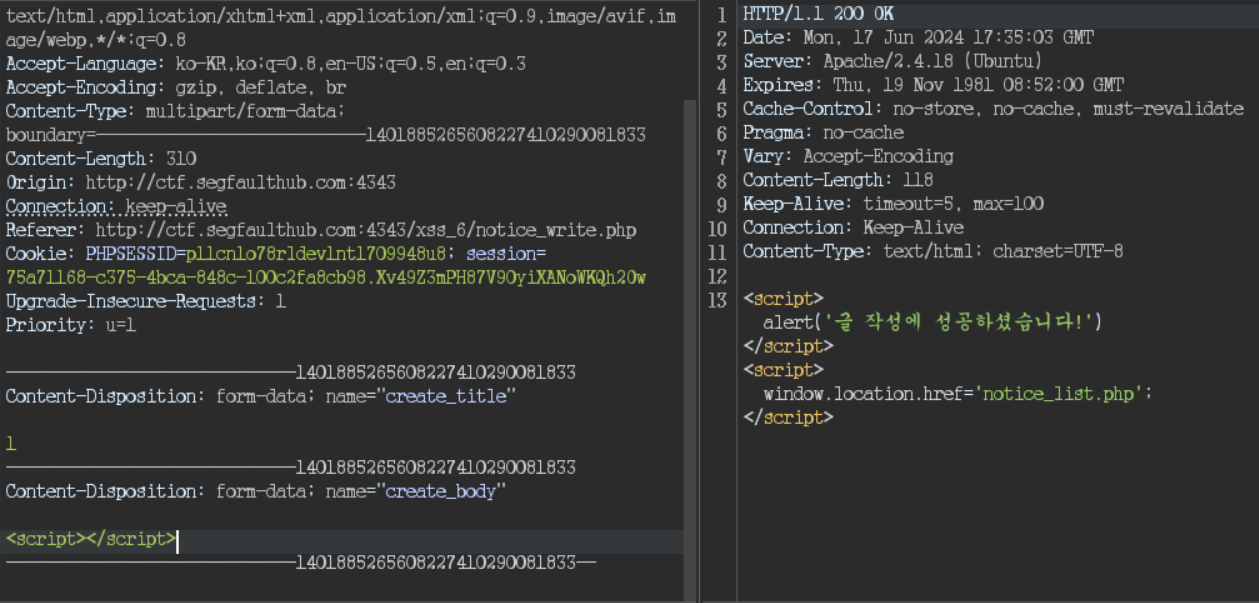Click the Expires header line
Image resolution: width=1259 pixels, height=603 pixels.
coord(933,85)
